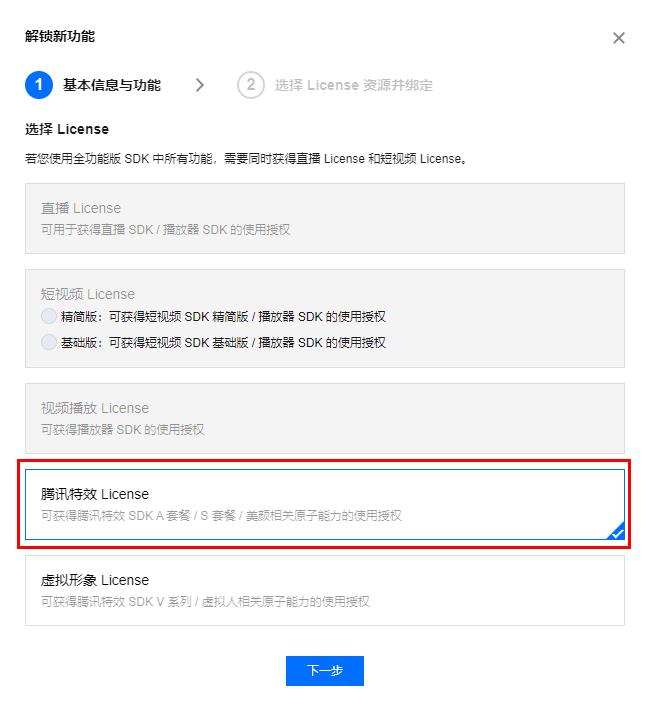Click step 1 circle icon
Screen dimensions: 650x711
coord(39,85)
